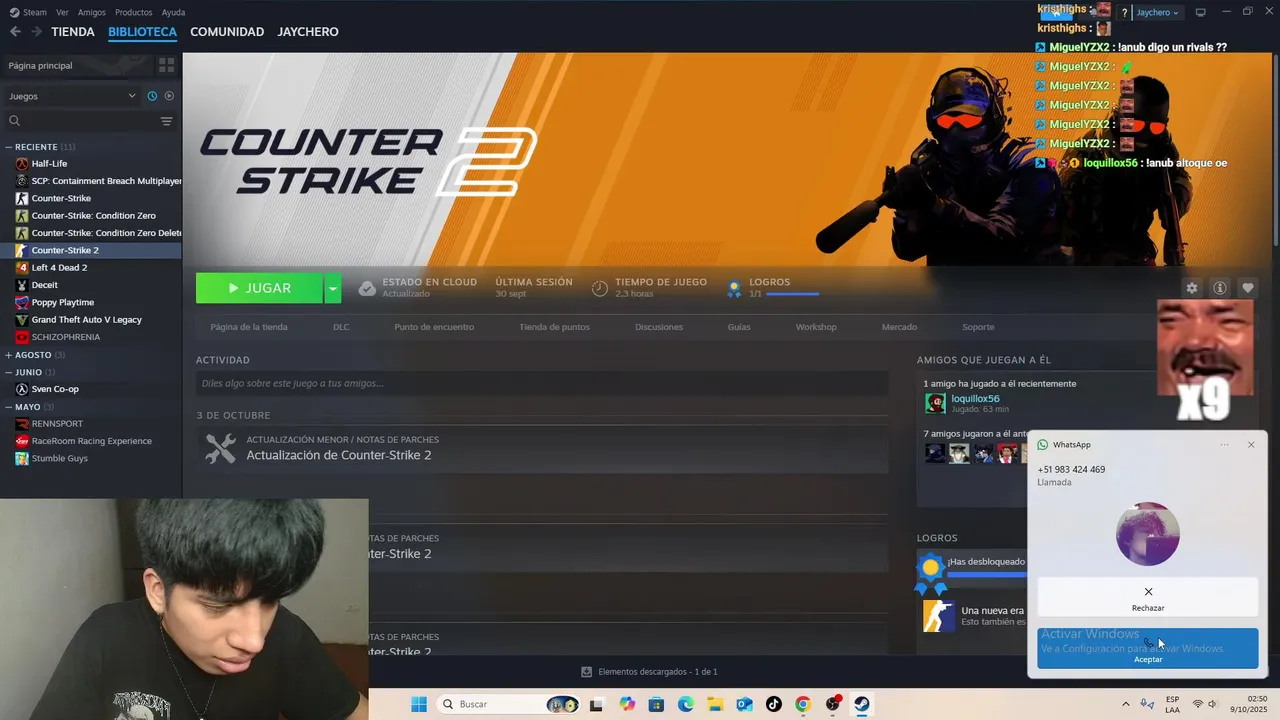Open Microsoft Edge from the taskbar
The width and height of the screenshot is (1280, 720).
686,704
